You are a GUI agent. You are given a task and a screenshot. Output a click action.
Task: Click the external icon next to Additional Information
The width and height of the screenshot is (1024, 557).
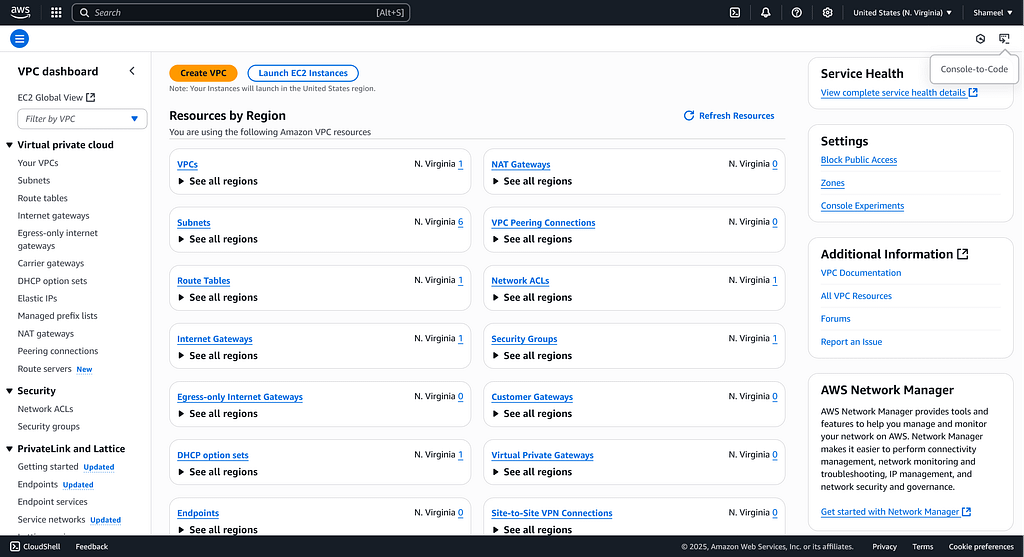(x=963, y=254)
